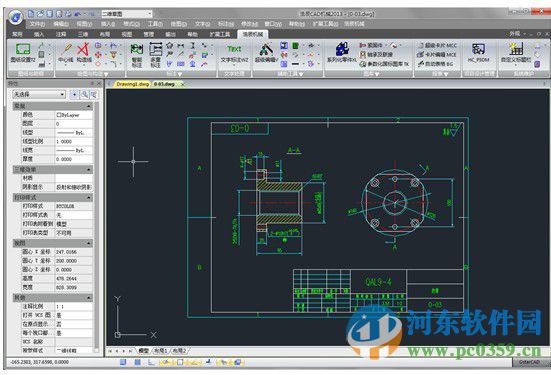
Task: Click the 超级卡片 MCC tool
Action: pyautogui.click(x=437, y=45)
